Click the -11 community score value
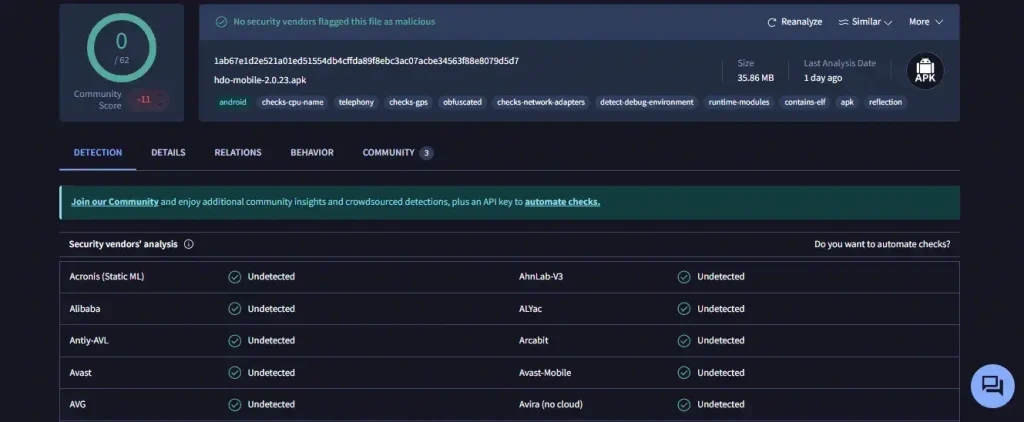This screenshot has height=422, width=1024. click(144, 100)
